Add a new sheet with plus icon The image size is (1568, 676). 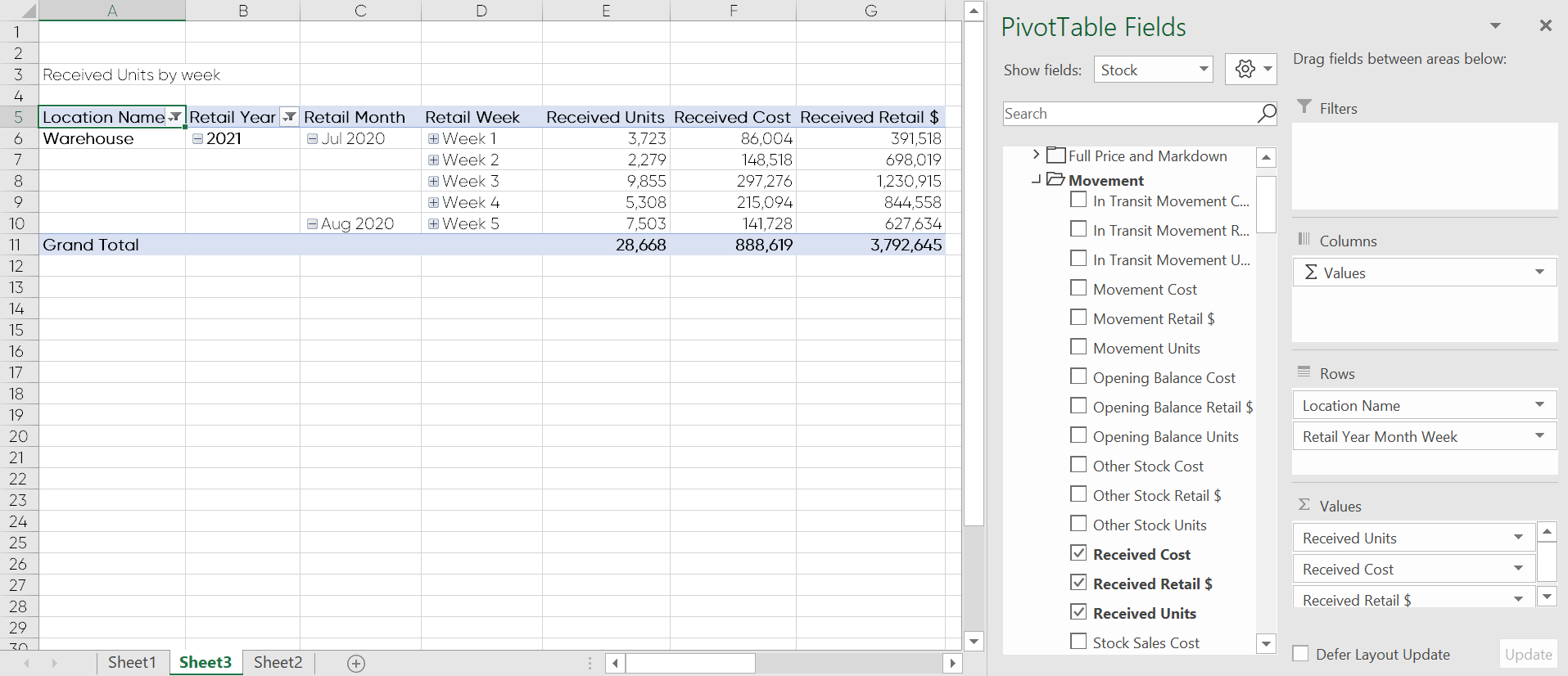click(356, 663)
